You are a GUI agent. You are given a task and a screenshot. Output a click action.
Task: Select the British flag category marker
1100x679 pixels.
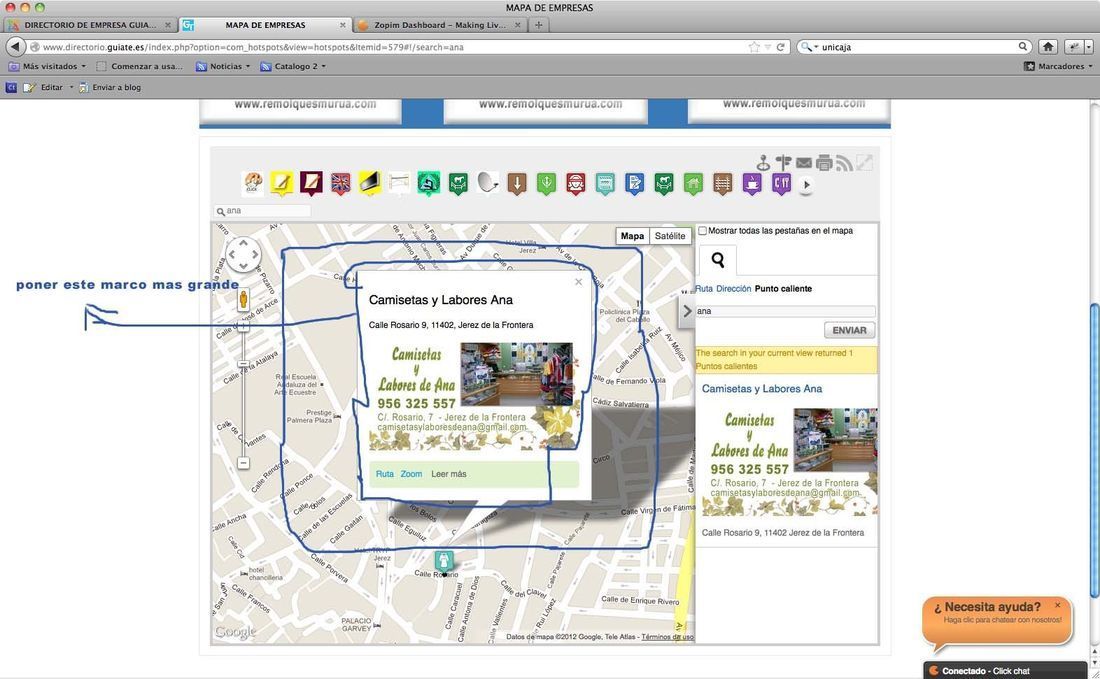point(341,183)
